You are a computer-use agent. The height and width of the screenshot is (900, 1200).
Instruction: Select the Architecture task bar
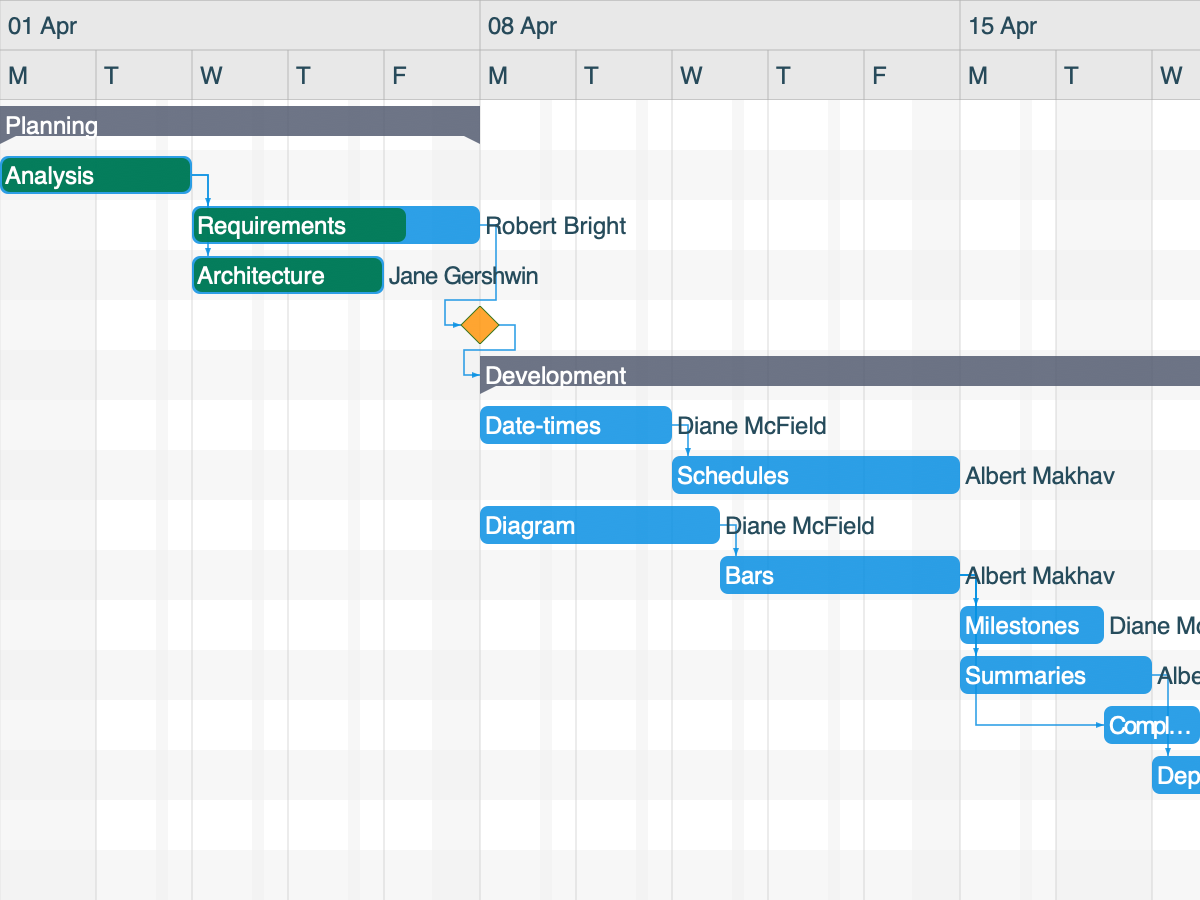288,275
